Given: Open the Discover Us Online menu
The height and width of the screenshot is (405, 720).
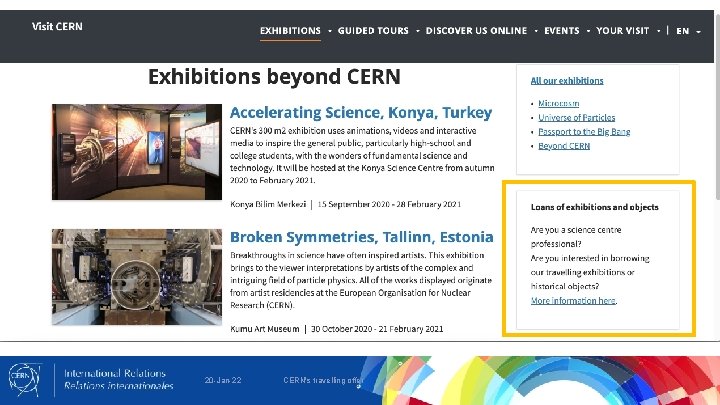Looking at the screenshot, I should (476, 31).
